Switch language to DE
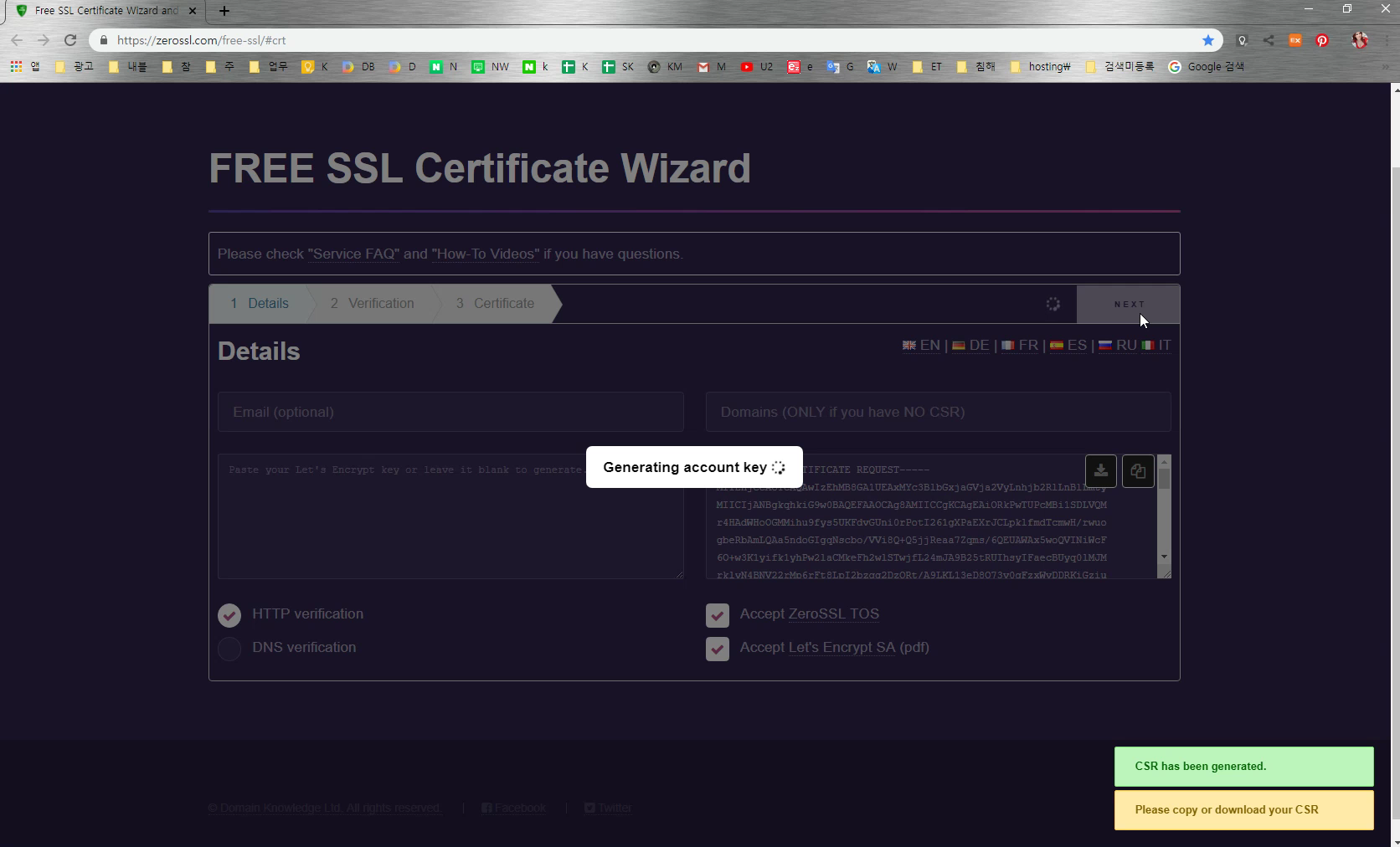The width and height of the screenshot is (1400, 847). click(x=970, y=345)
